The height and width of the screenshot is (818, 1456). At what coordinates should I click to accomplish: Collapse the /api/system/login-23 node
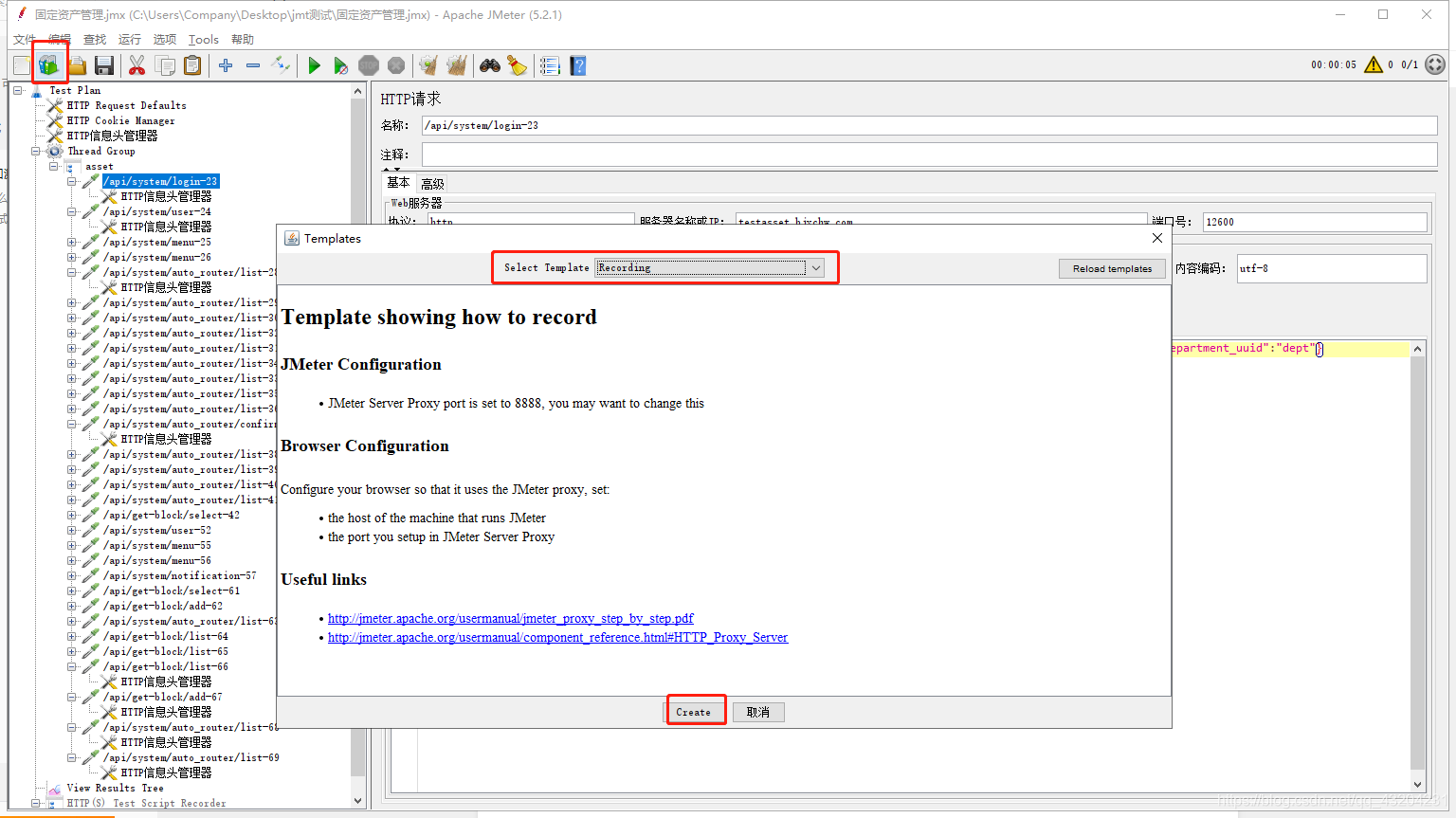tap(72, 181)
